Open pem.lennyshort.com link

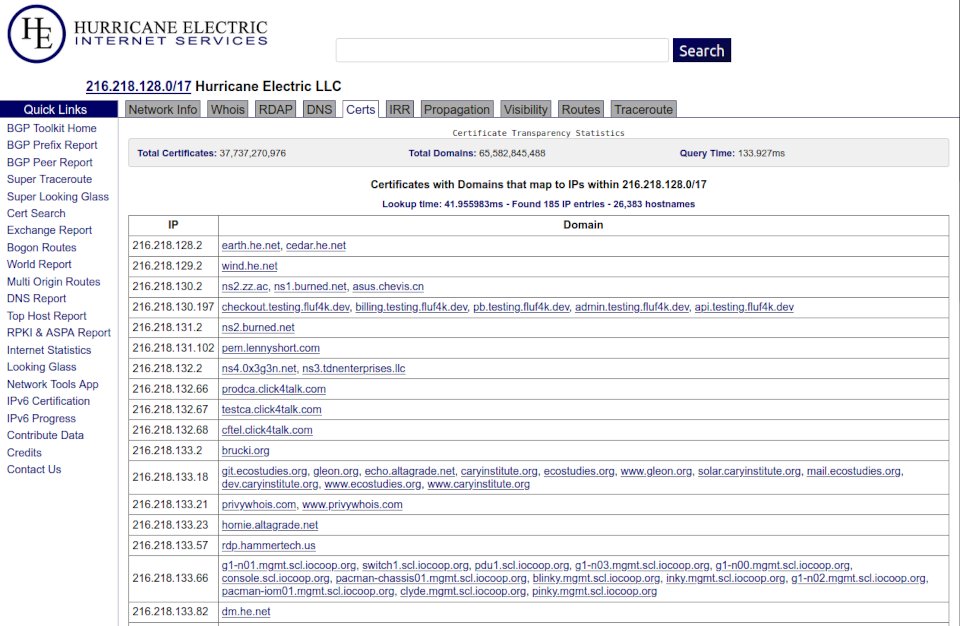(271, 348)
